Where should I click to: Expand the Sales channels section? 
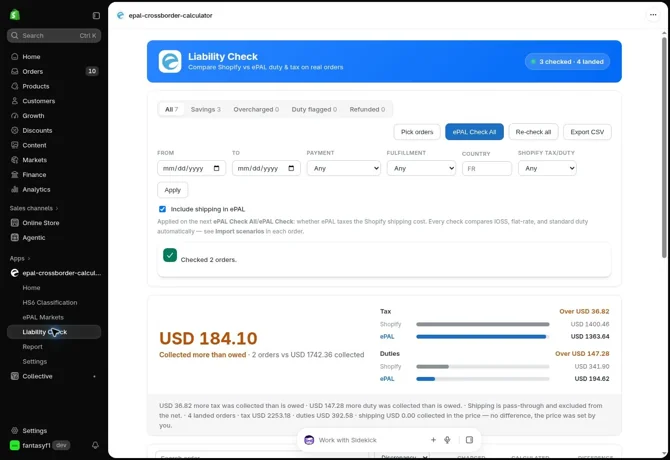pos(34,208)
